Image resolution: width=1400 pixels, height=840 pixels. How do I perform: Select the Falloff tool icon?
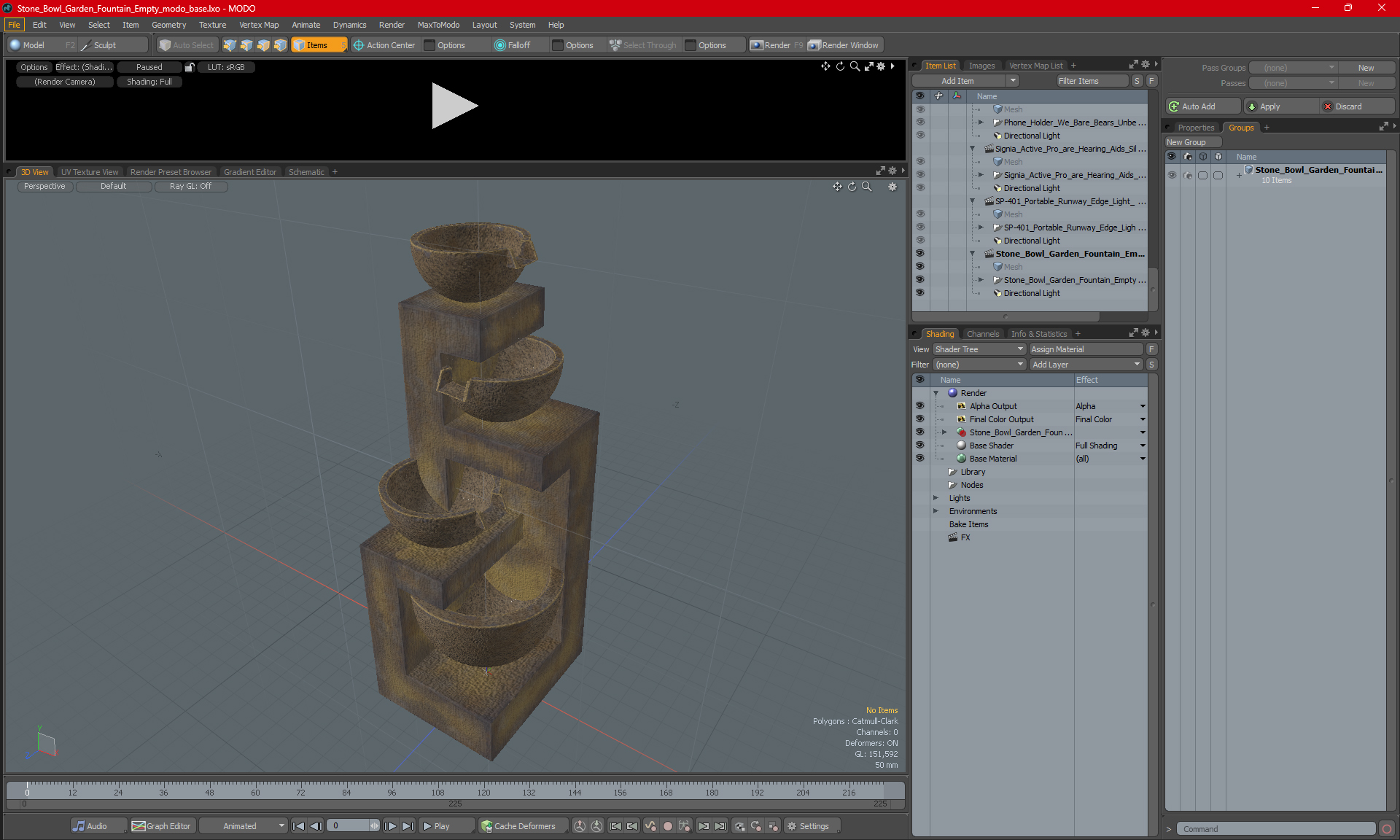[x=501, y=45]
